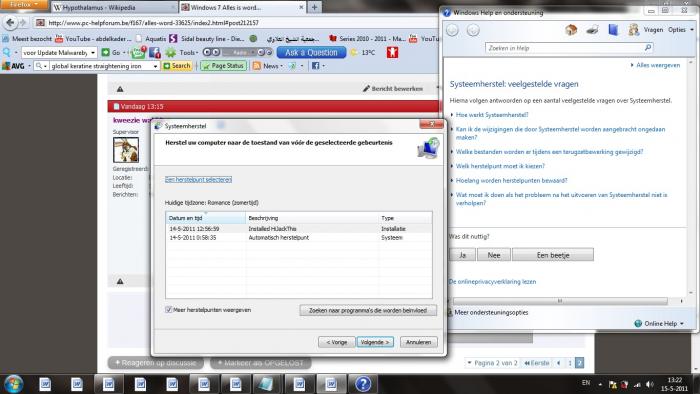Screen dimensions: 700x394
Task: Open the Help question mark taskbar icon
Action: click(363, 384)
